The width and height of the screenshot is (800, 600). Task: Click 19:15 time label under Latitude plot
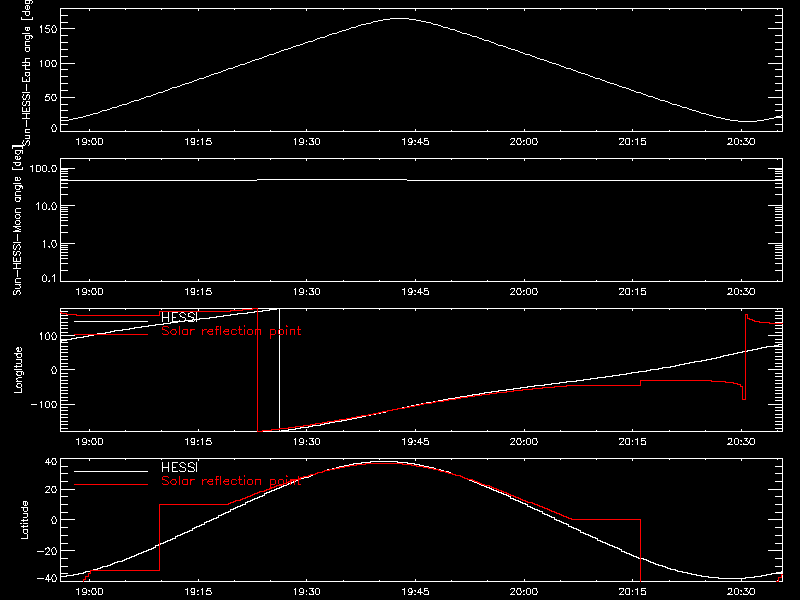198,592
